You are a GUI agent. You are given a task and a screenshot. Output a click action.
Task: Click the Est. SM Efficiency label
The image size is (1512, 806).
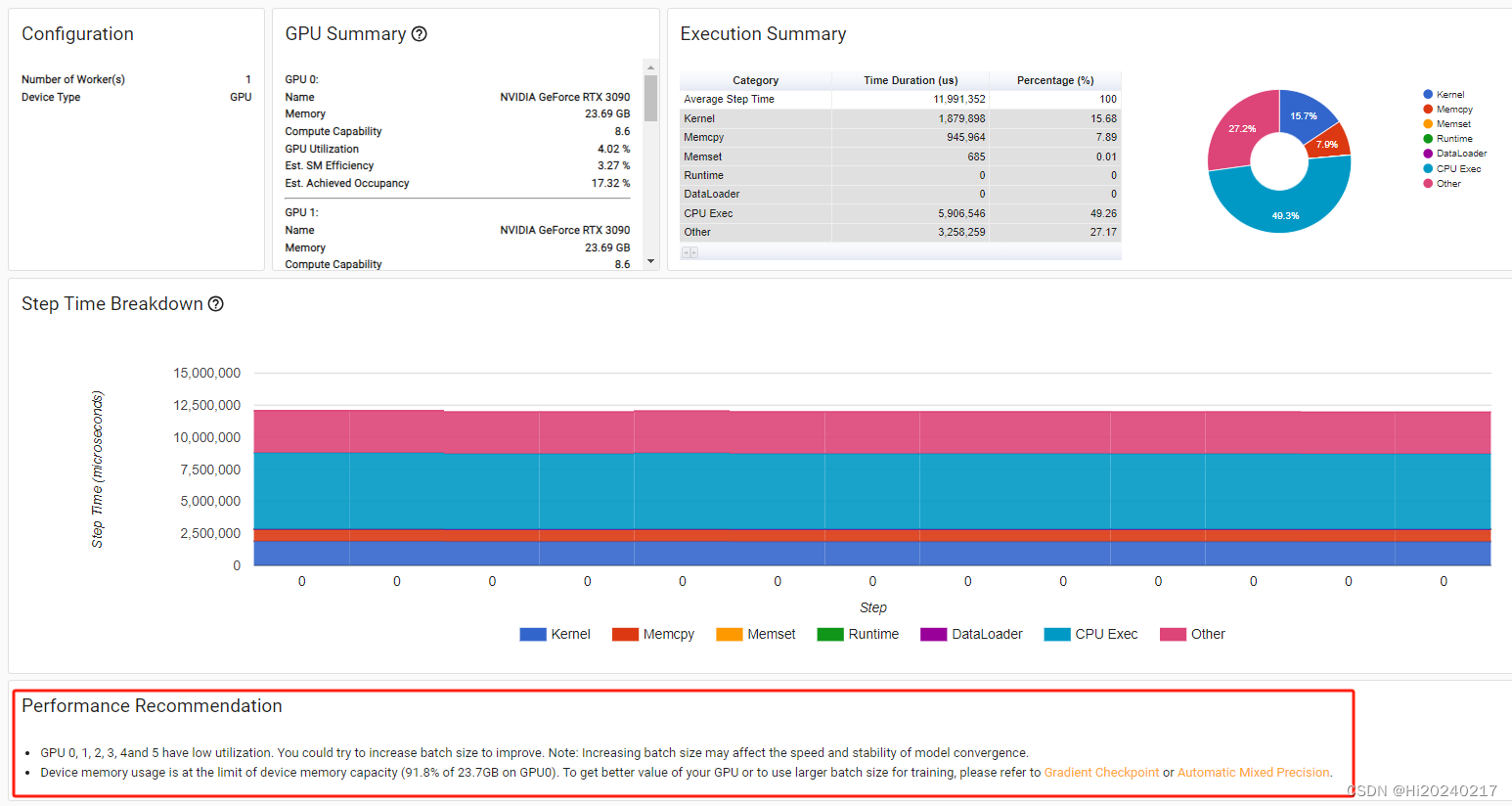(330, 166)
